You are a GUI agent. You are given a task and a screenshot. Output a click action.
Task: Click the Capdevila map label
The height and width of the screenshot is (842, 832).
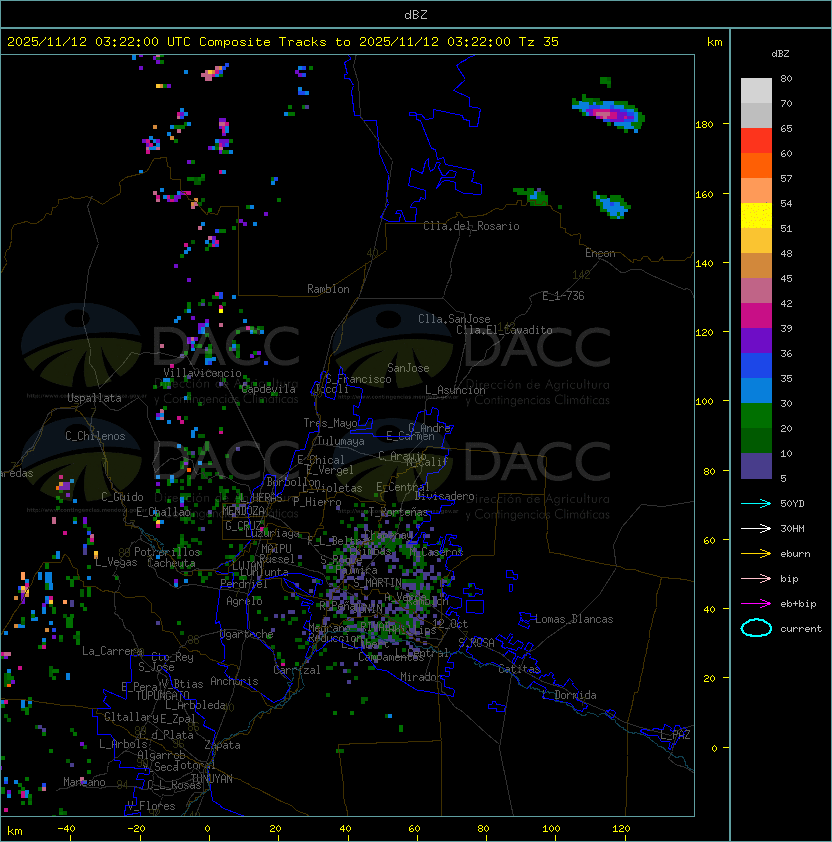[268, 389]
